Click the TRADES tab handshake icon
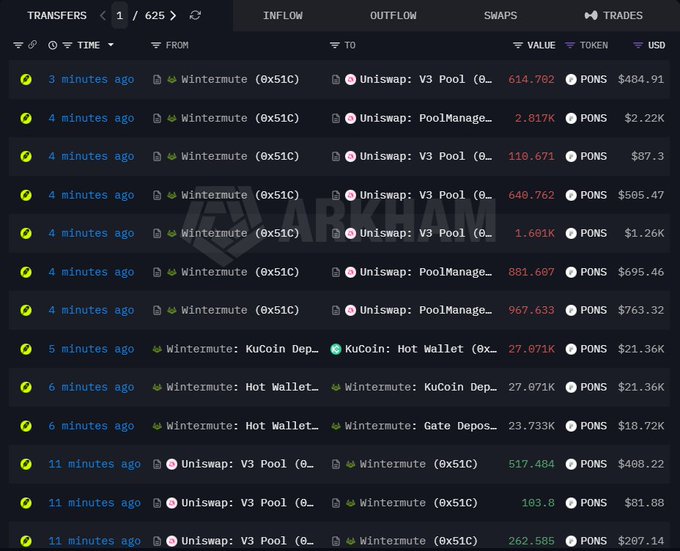 [591, 16]
